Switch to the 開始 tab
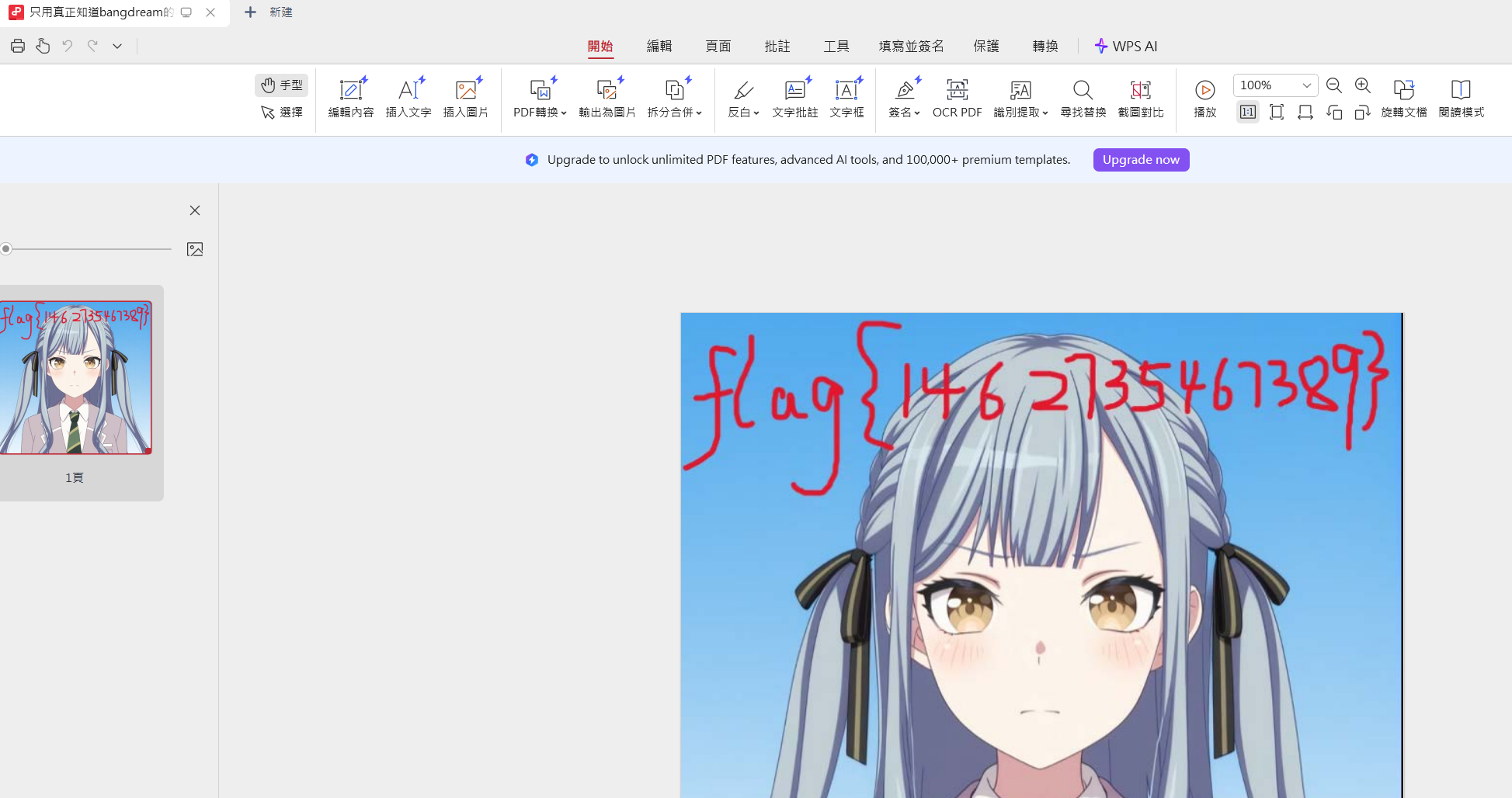Viewport: 1512px width, 798px height. tap(600, 46)
